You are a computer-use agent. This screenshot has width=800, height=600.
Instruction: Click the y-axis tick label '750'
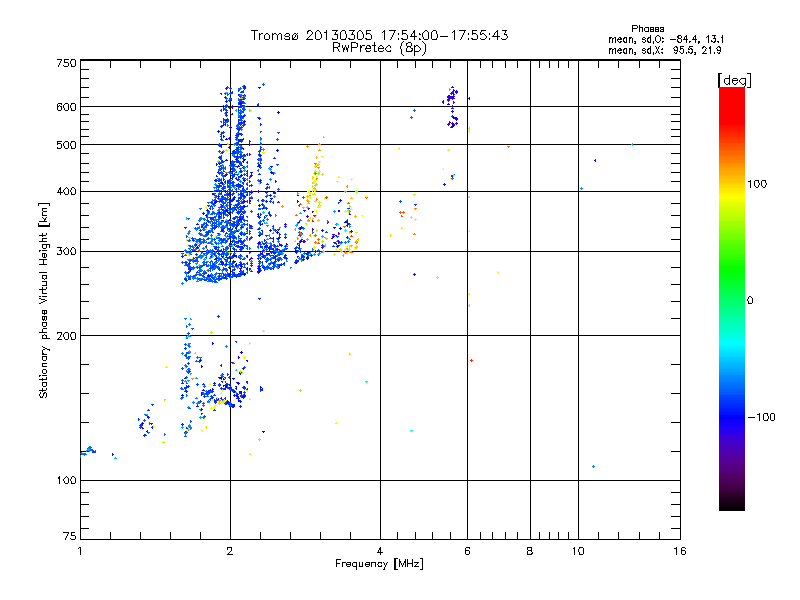click(66, 63)
